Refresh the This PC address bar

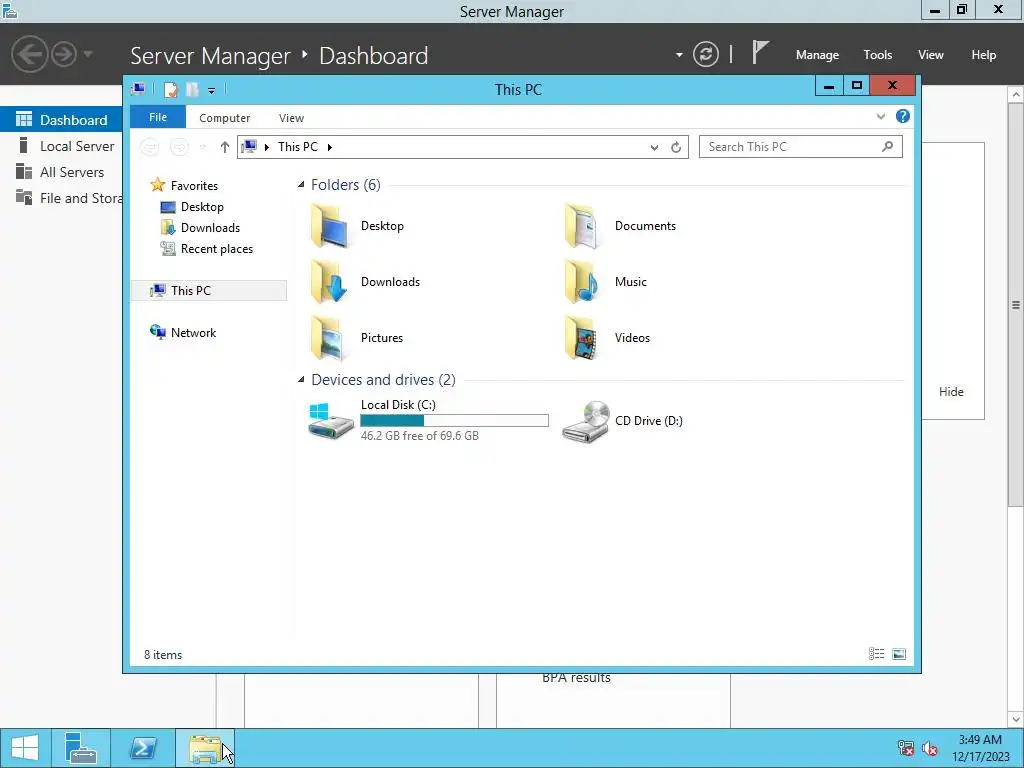pyautogui.click(x=676, y=148)
